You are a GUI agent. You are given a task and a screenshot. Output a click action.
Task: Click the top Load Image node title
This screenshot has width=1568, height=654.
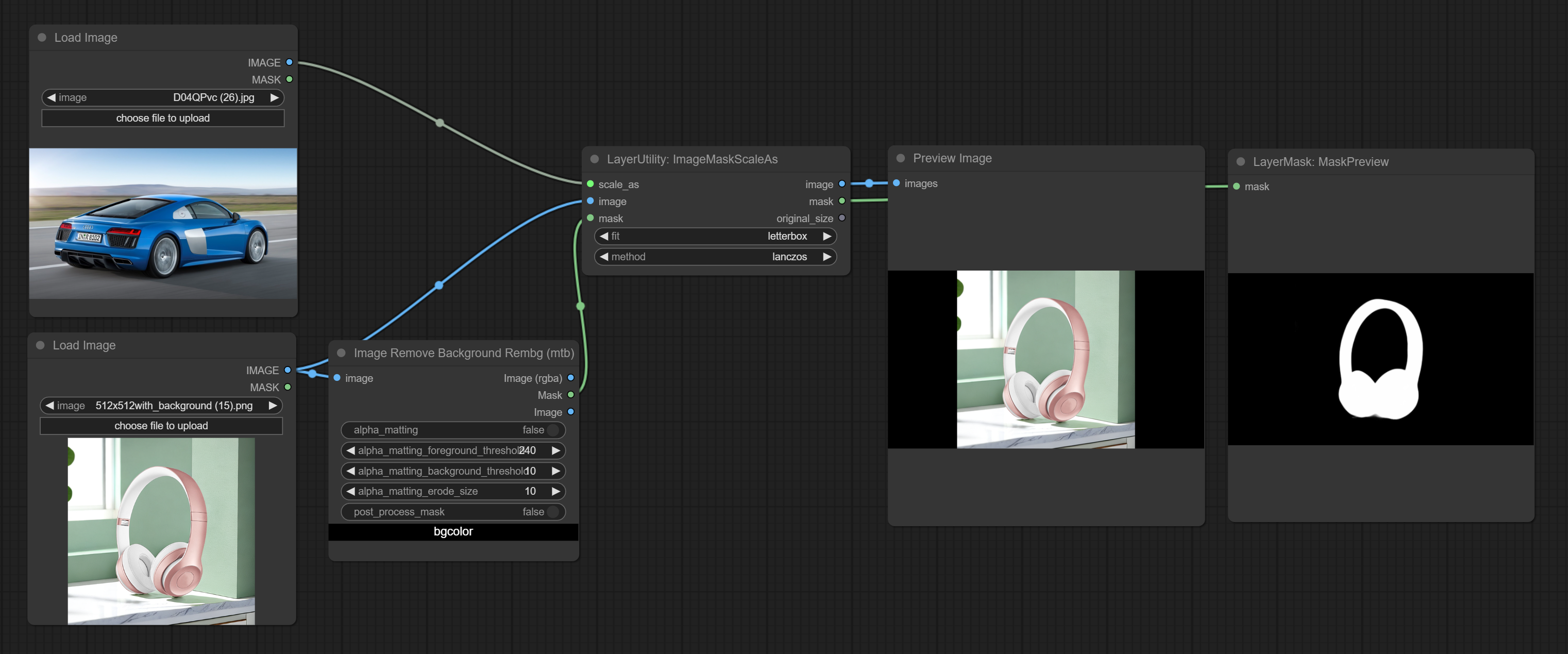[86, 38]
